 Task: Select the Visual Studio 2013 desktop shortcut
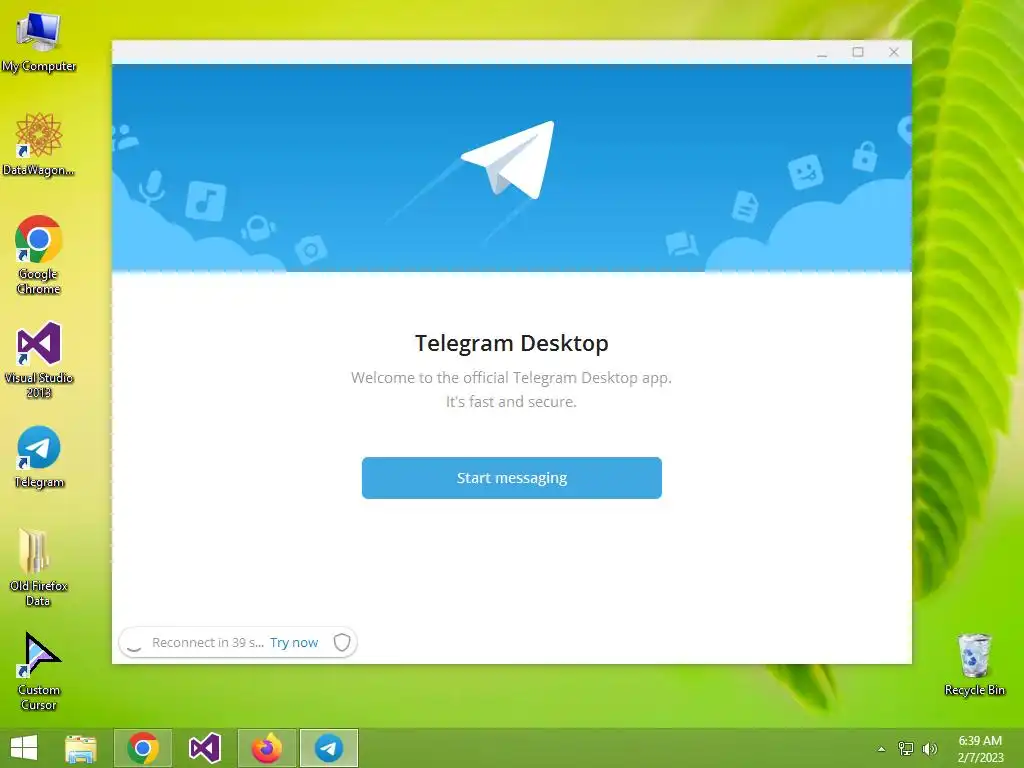pos(39,360)
